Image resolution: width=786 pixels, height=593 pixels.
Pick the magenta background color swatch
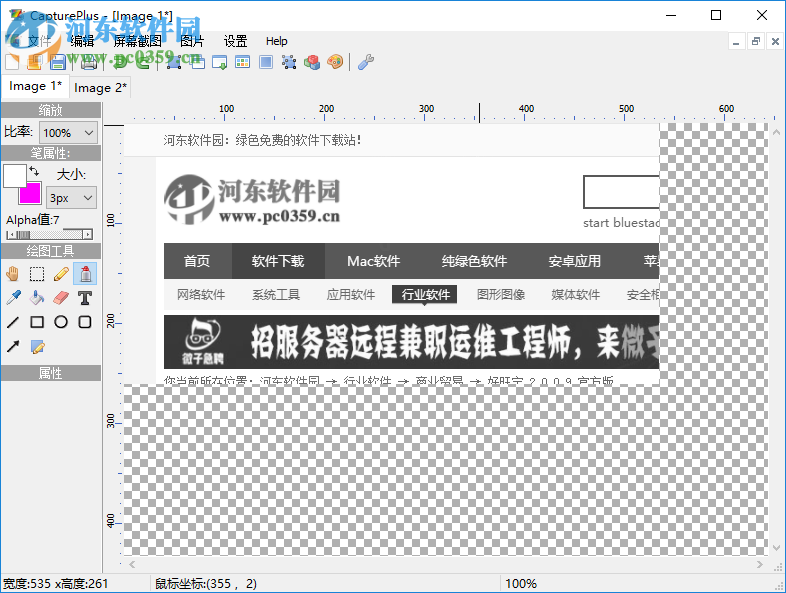(x=30, y=193)
